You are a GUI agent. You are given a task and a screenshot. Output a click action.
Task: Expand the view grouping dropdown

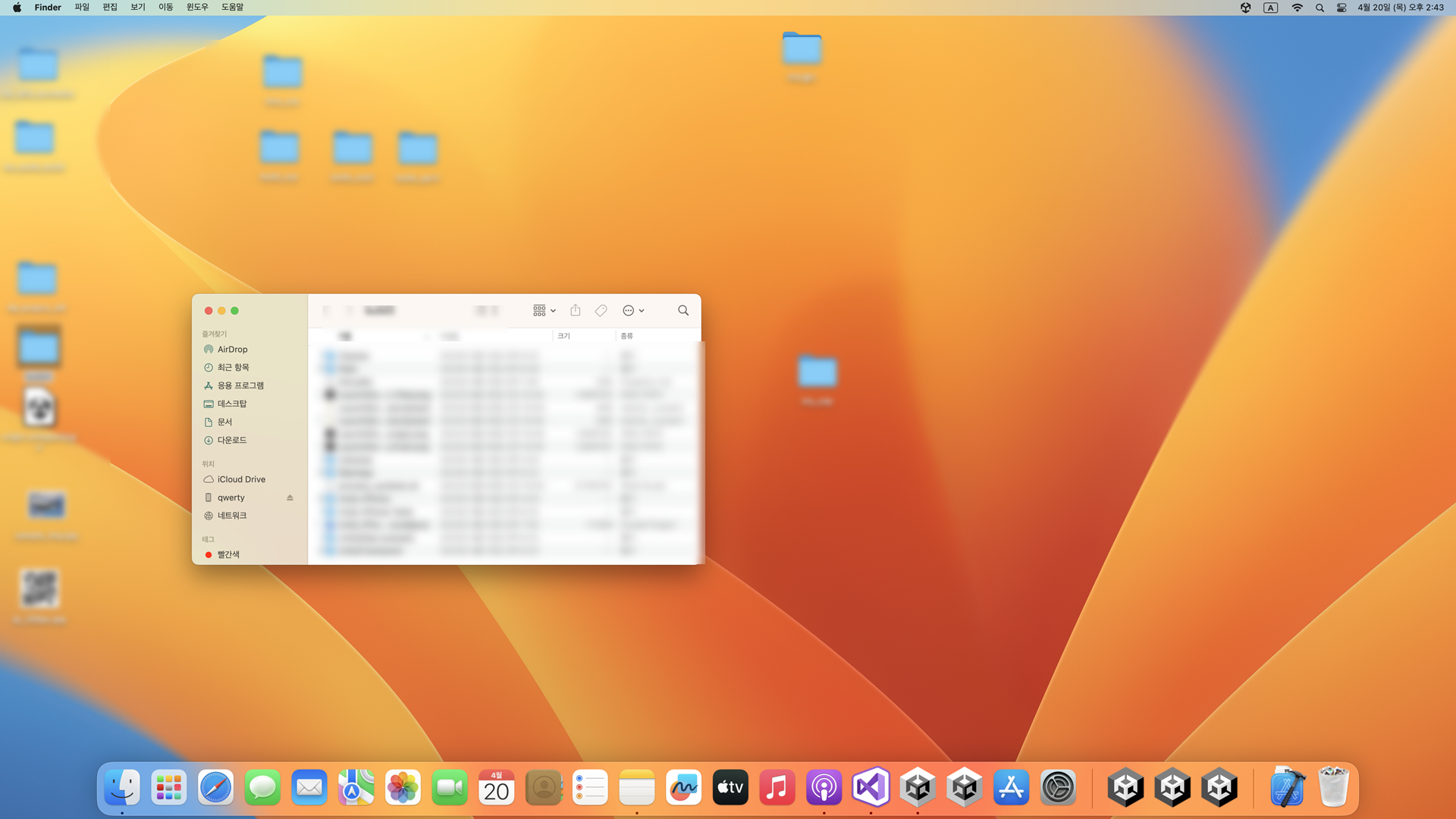544,310
